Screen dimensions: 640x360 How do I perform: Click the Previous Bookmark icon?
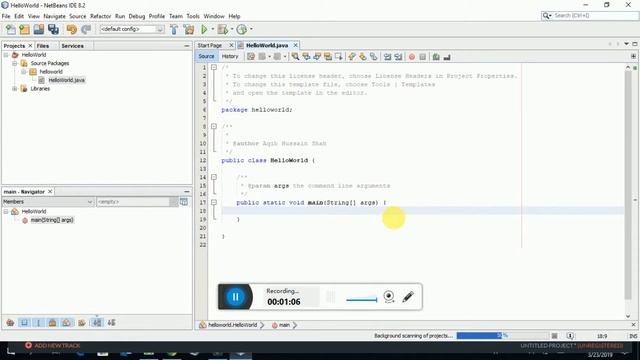point(352,57)
